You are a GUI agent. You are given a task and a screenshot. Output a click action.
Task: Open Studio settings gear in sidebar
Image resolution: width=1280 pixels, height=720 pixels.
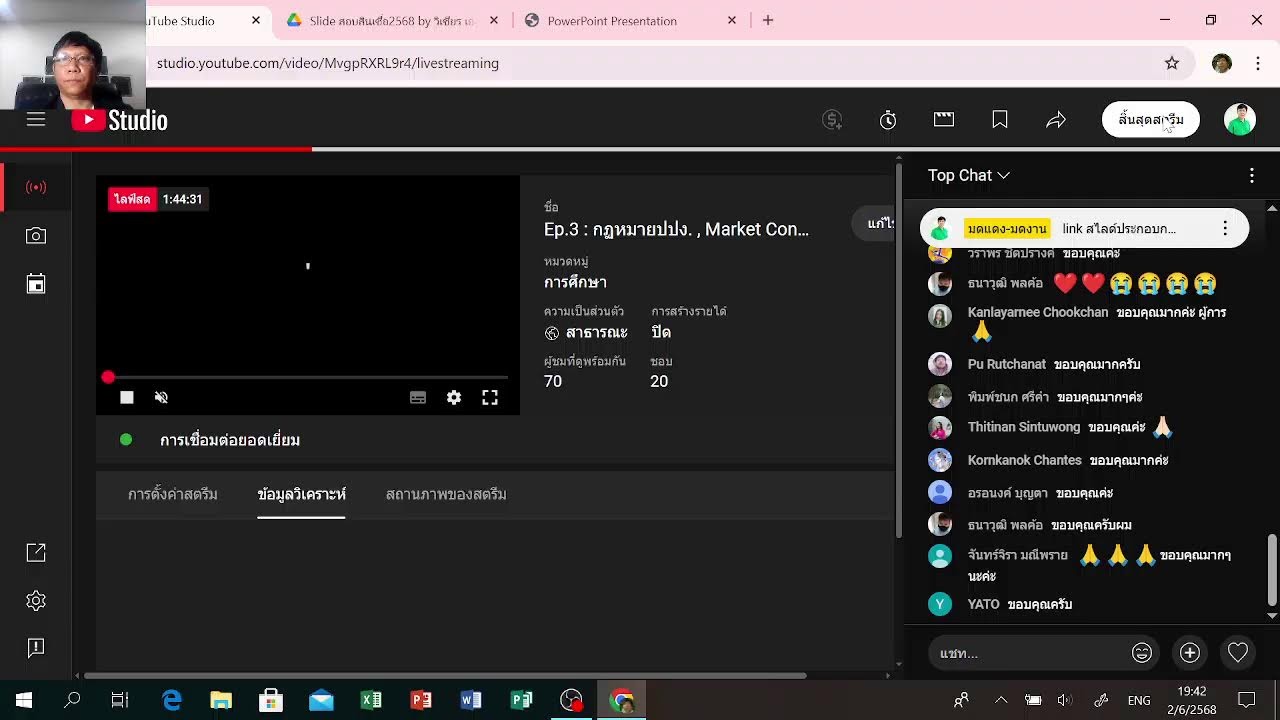pyautogui.click(x=36, y=601)
